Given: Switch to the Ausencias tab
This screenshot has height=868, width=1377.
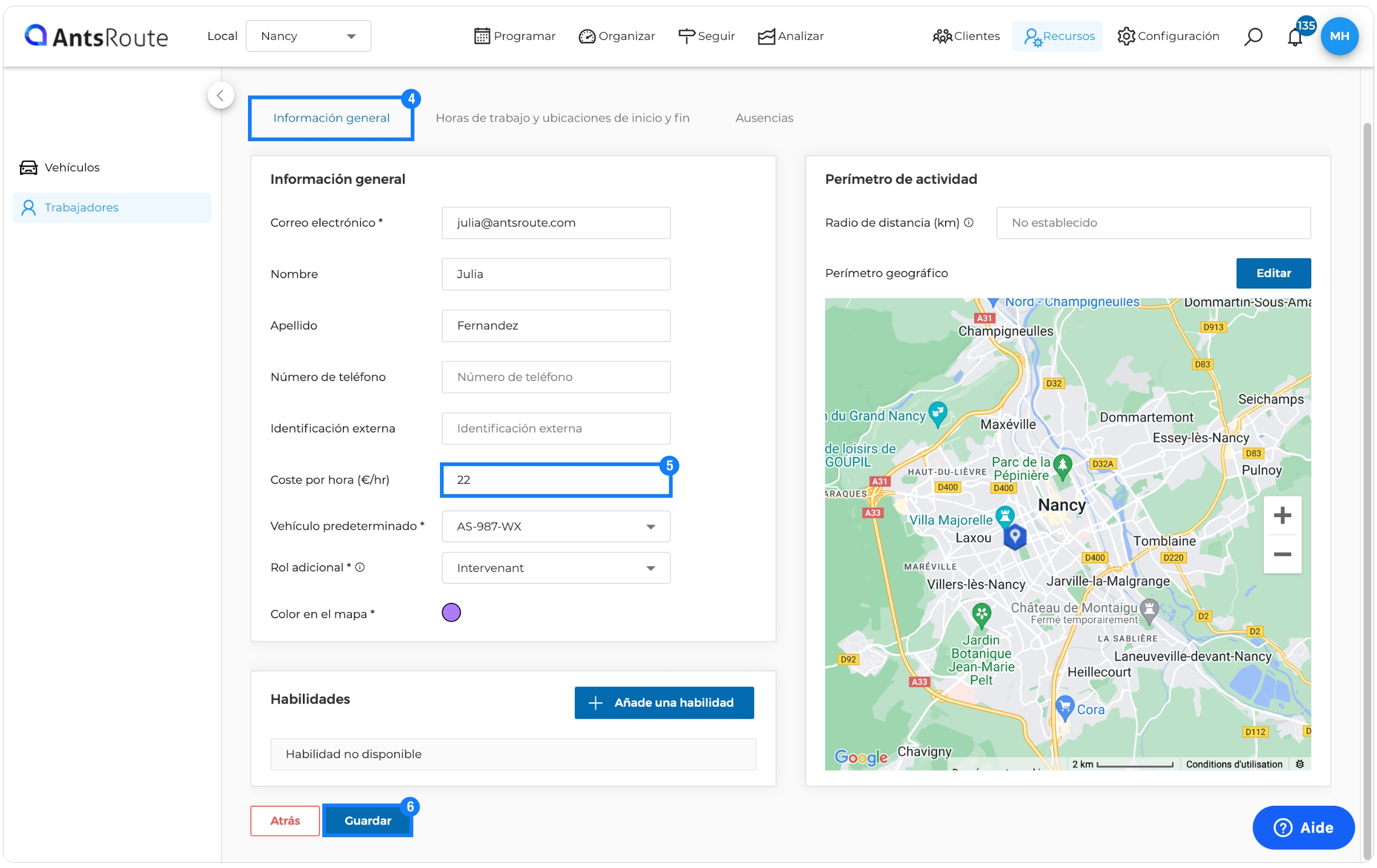Looking at the screenshot, I should pos(764,118).
